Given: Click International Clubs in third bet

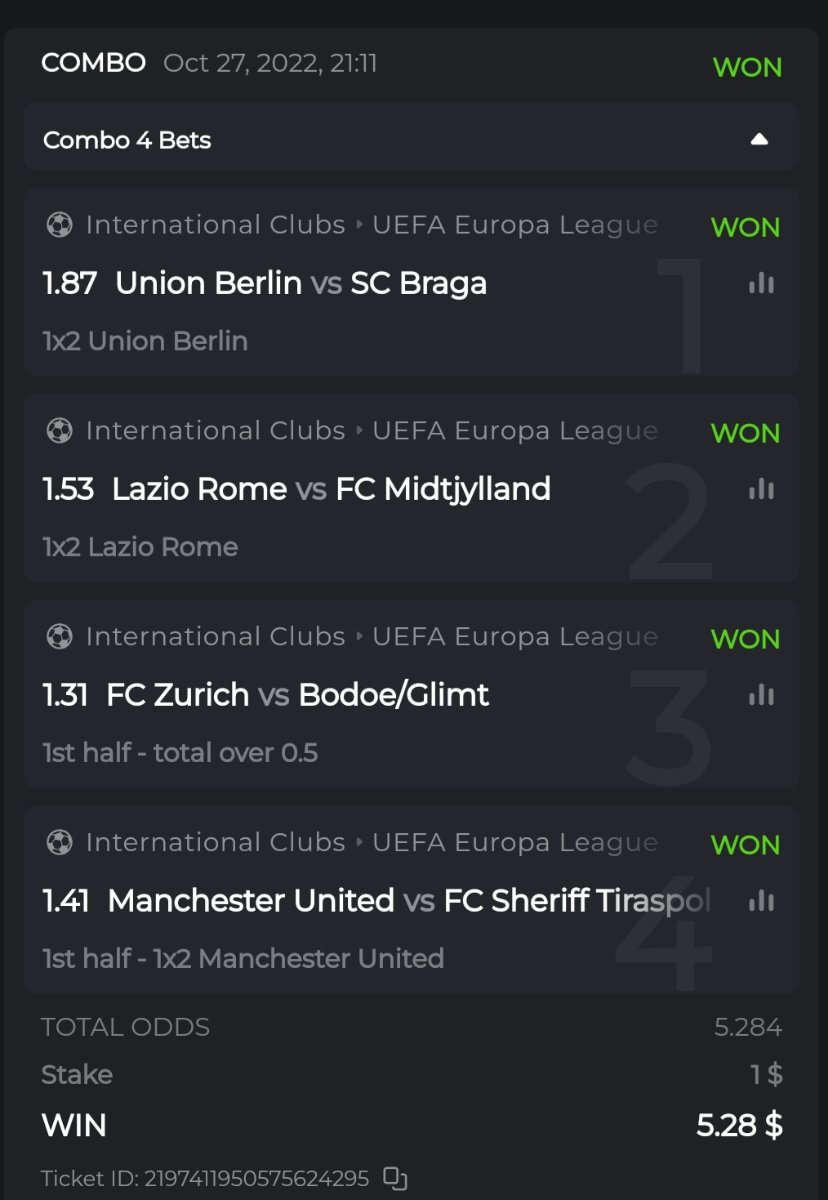Looking at the screenshot, I should point(215,637).
